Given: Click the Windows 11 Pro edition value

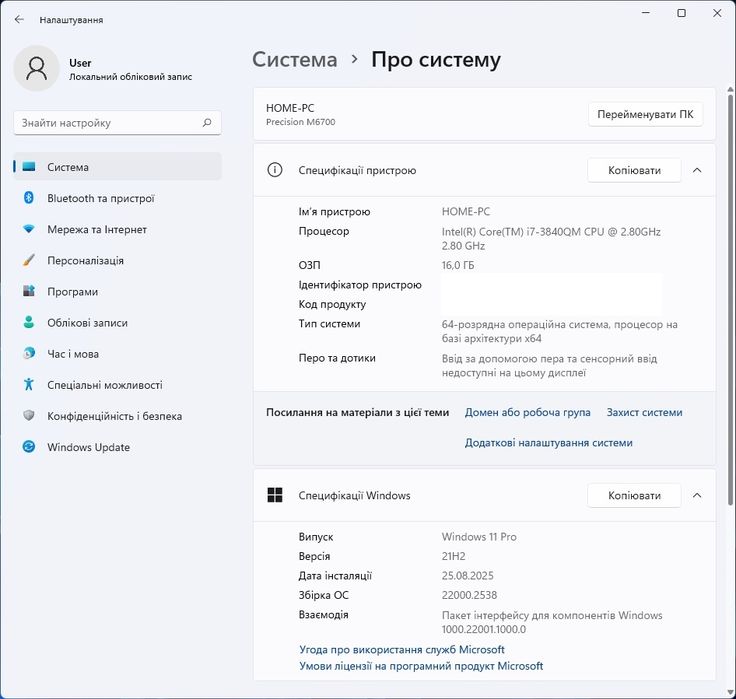Looking at the screenshot, I should coord(479,537).
